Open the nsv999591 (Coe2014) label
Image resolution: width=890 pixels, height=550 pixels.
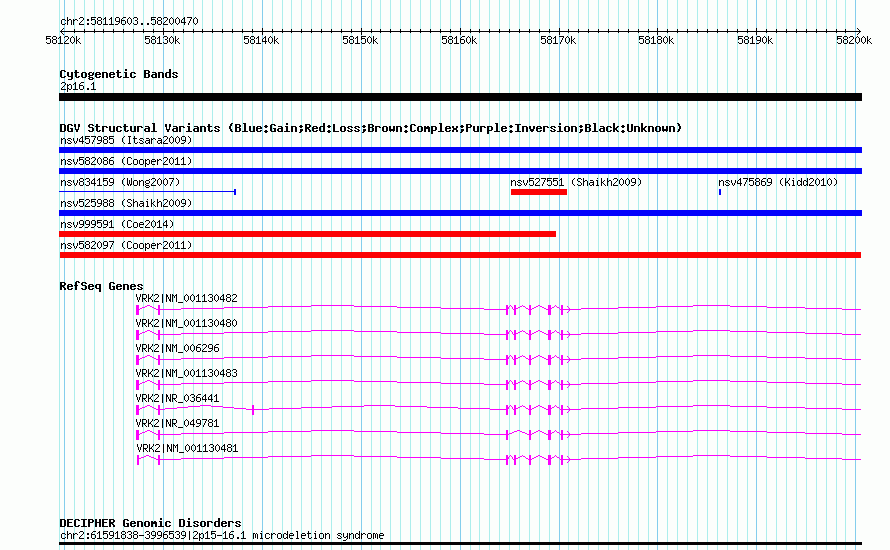pos(117,224)
